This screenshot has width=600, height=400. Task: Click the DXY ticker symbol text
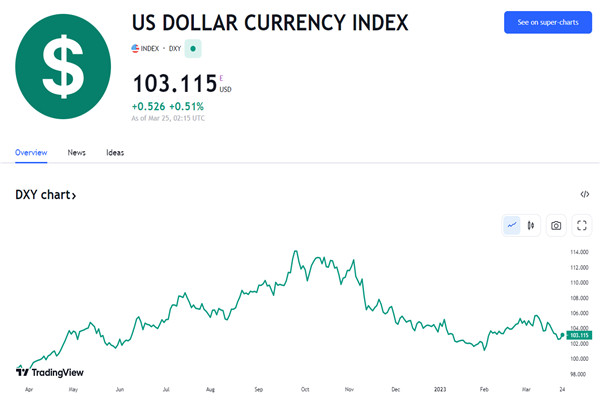coord(175,49)
